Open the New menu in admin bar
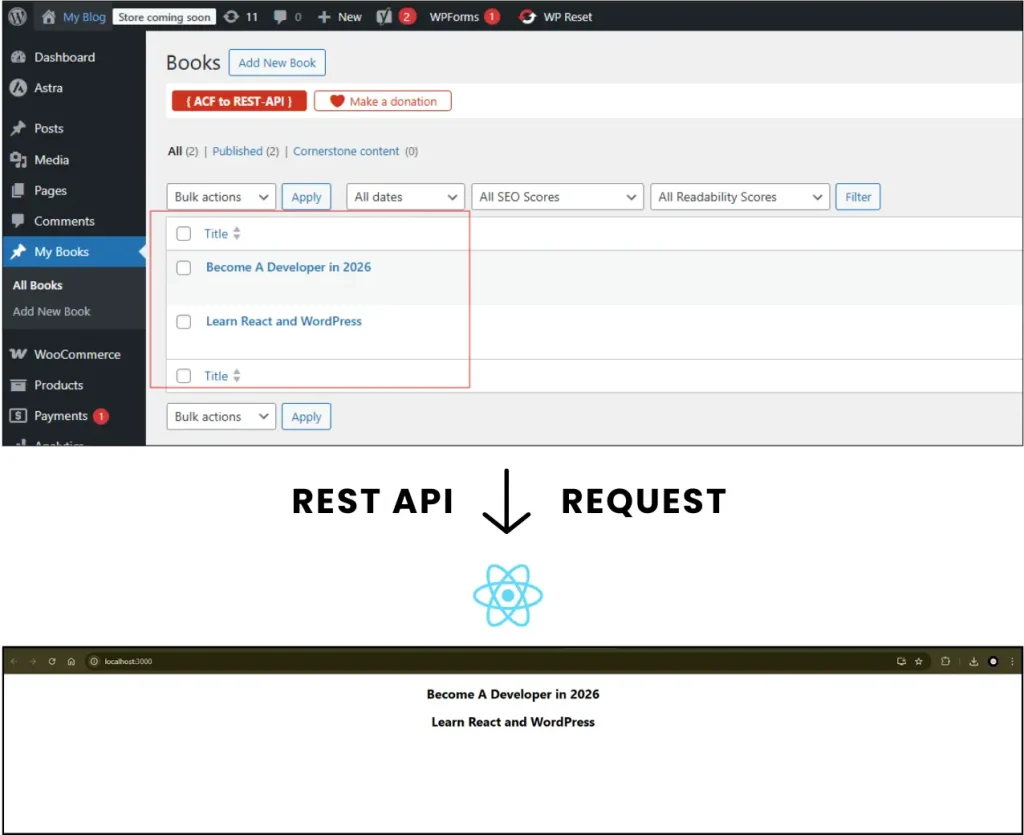1024x835 pixels. pos(339,16)
